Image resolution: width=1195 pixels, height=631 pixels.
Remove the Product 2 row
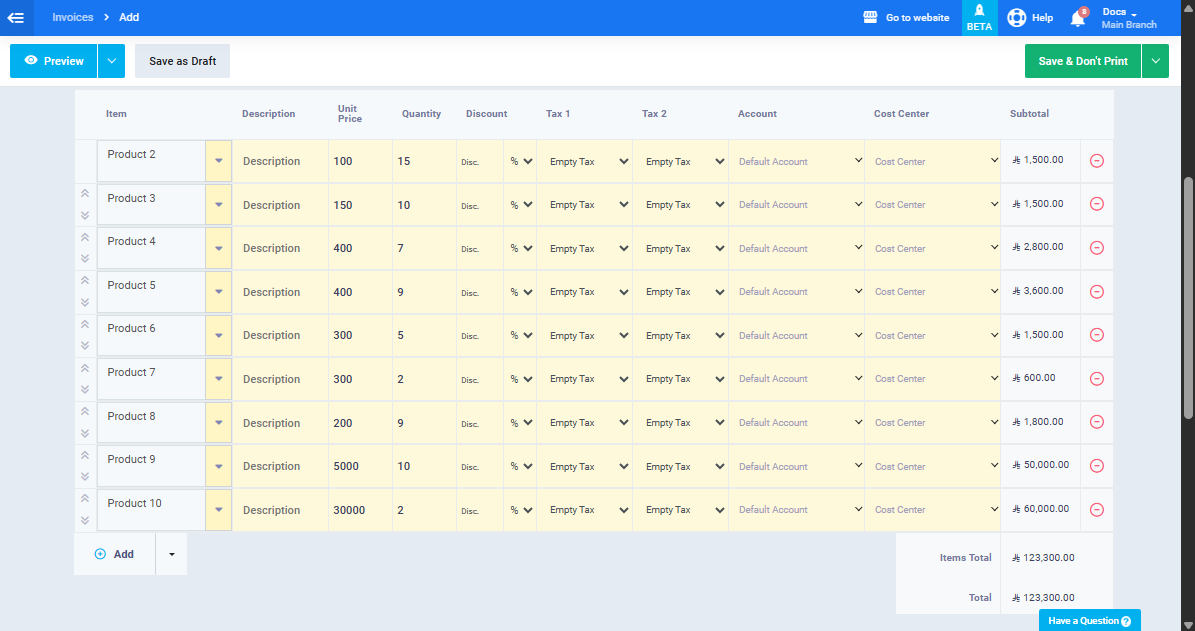(x=1096, y=161)
